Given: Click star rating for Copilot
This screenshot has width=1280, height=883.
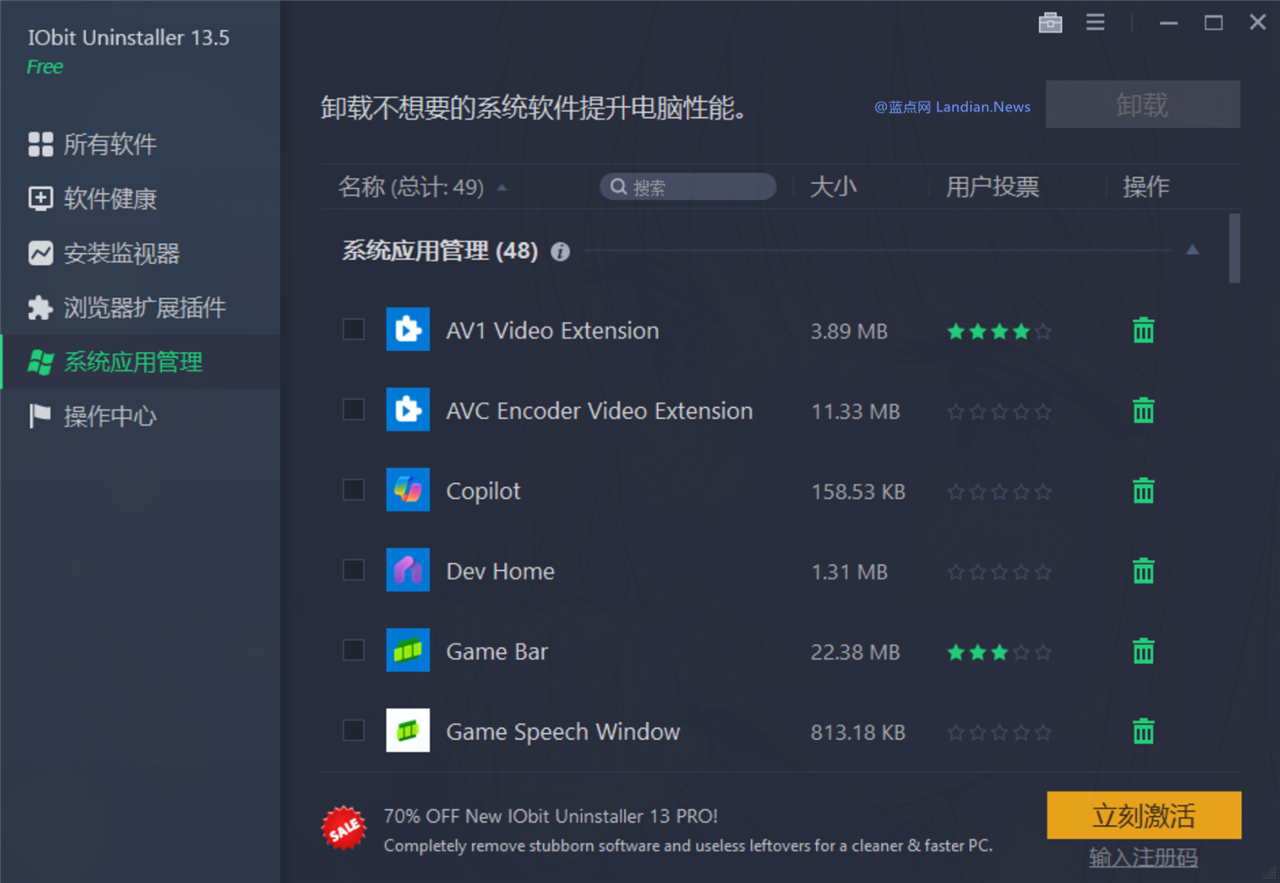Looking at the screenshot, I should tap(999, 491).
